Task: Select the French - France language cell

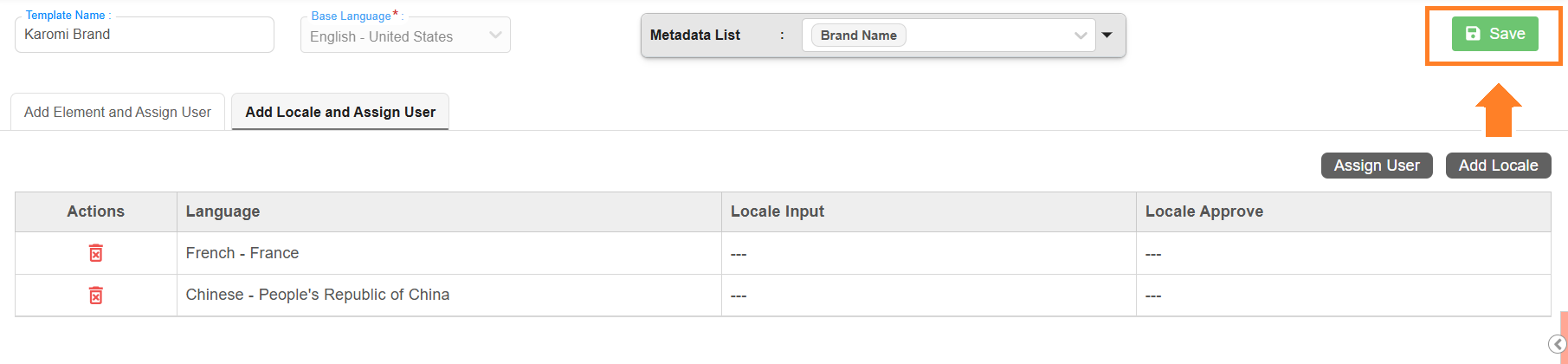Action: 242,253
